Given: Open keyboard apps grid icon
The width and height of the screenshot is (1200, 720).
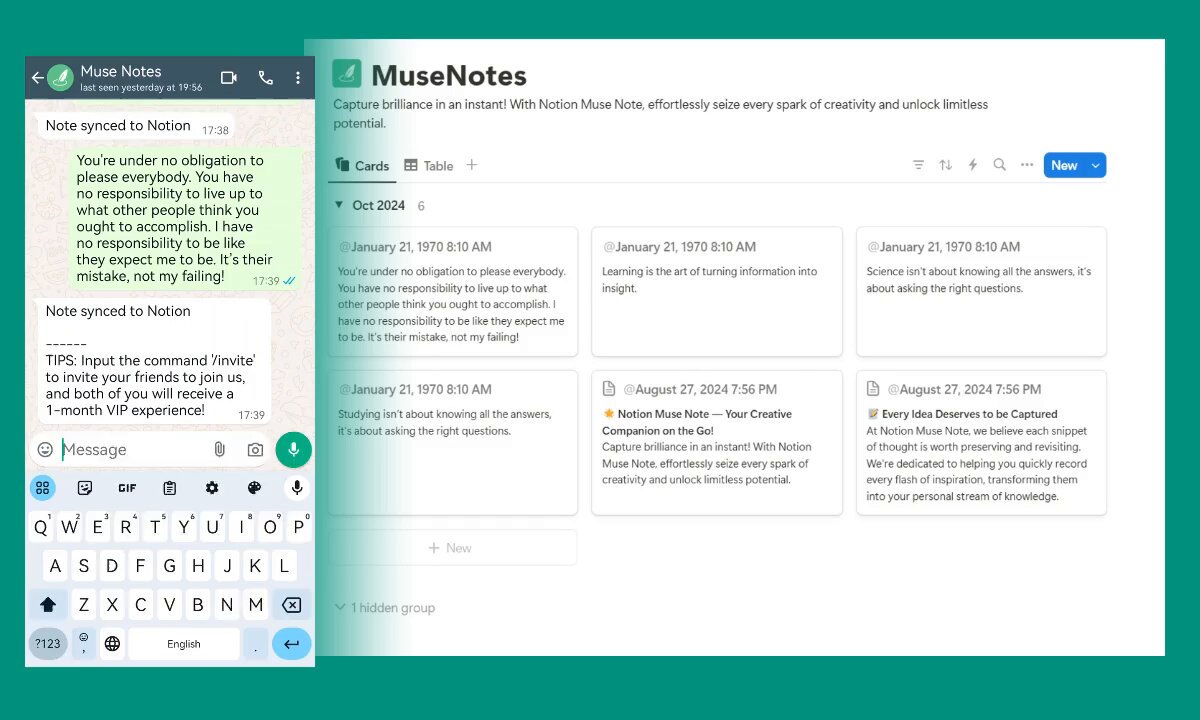Looking at the screenshot, I should pyautogui.click(x=42, y=488).
